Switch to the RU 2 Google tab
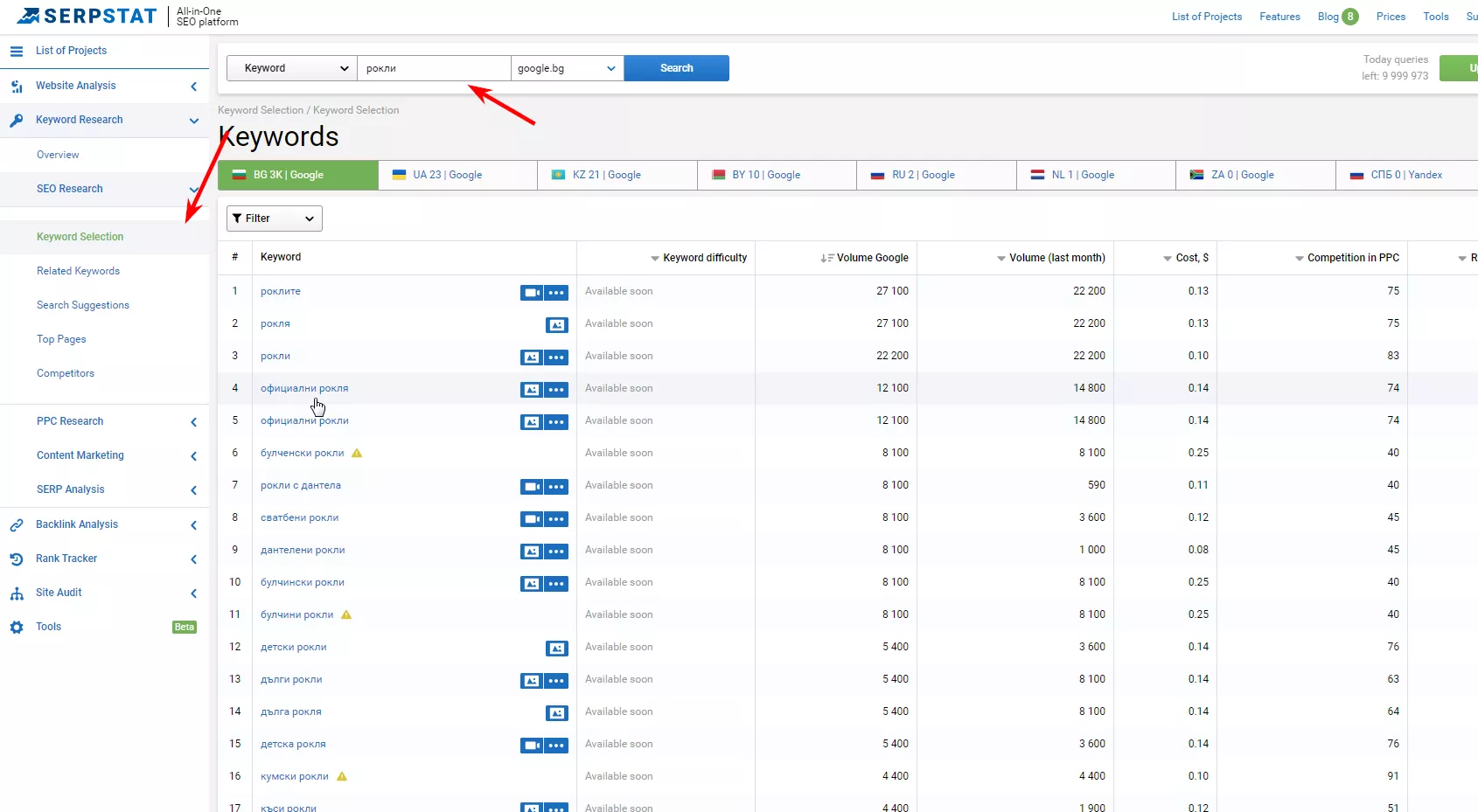 point(937,175)
